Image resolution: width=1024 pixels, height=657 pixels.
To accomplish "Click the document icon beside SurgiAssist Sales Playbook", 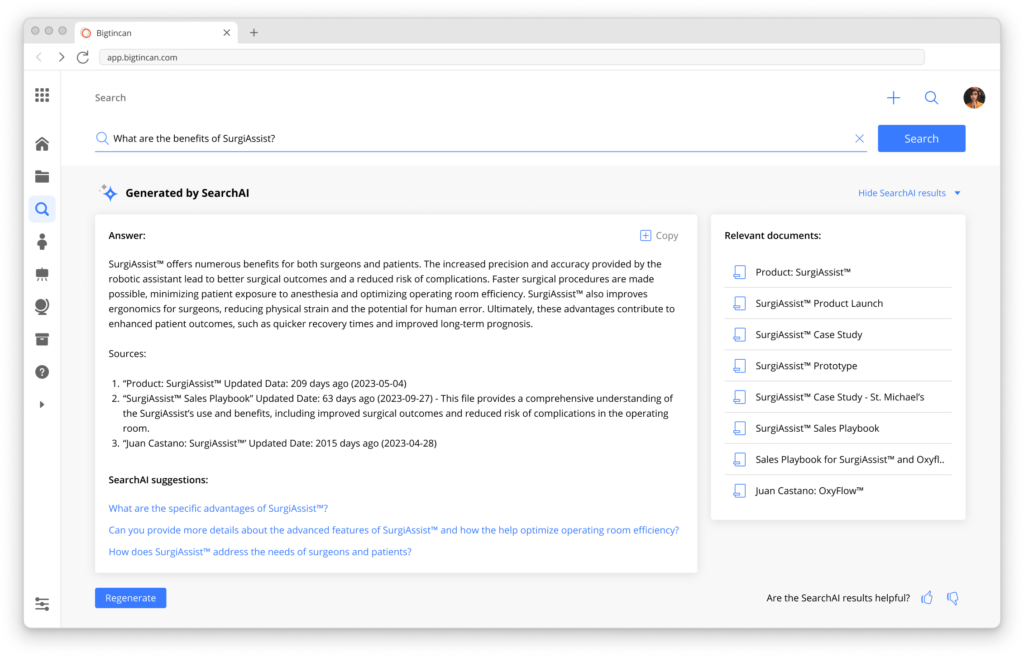I will (739, 428).
